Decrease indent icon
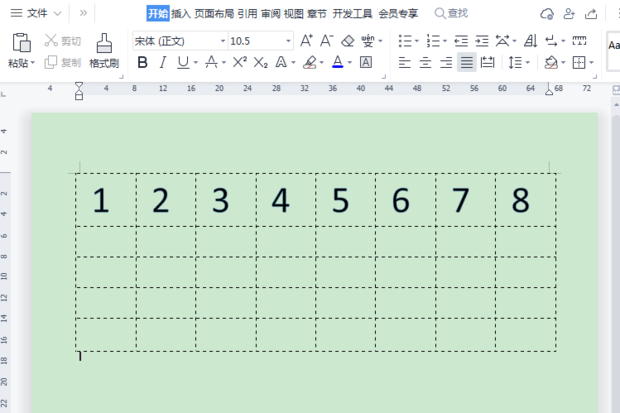 click(x=461, y=41)
